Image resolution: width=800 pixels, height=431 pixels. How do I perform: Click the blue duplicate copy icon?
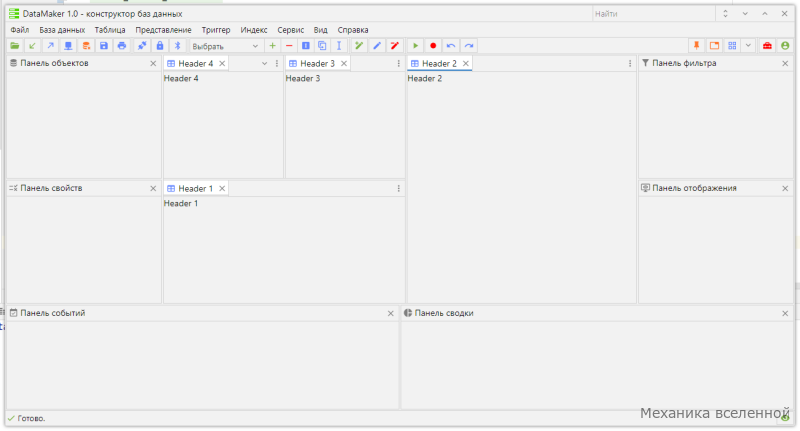[x=322, y=46]
